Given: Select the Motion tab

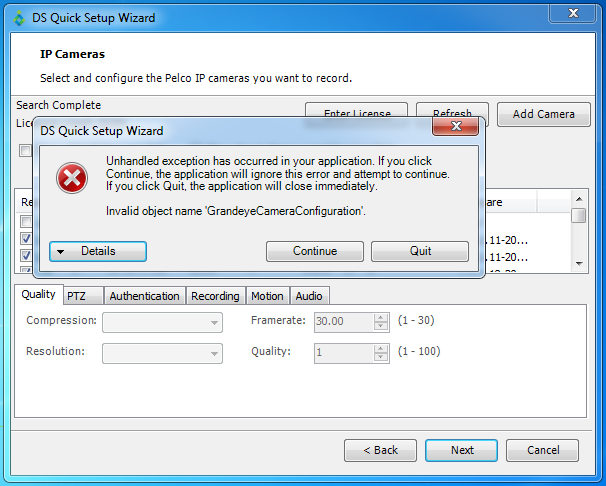Looking at the screenshot, I should (x=267, y=296).
